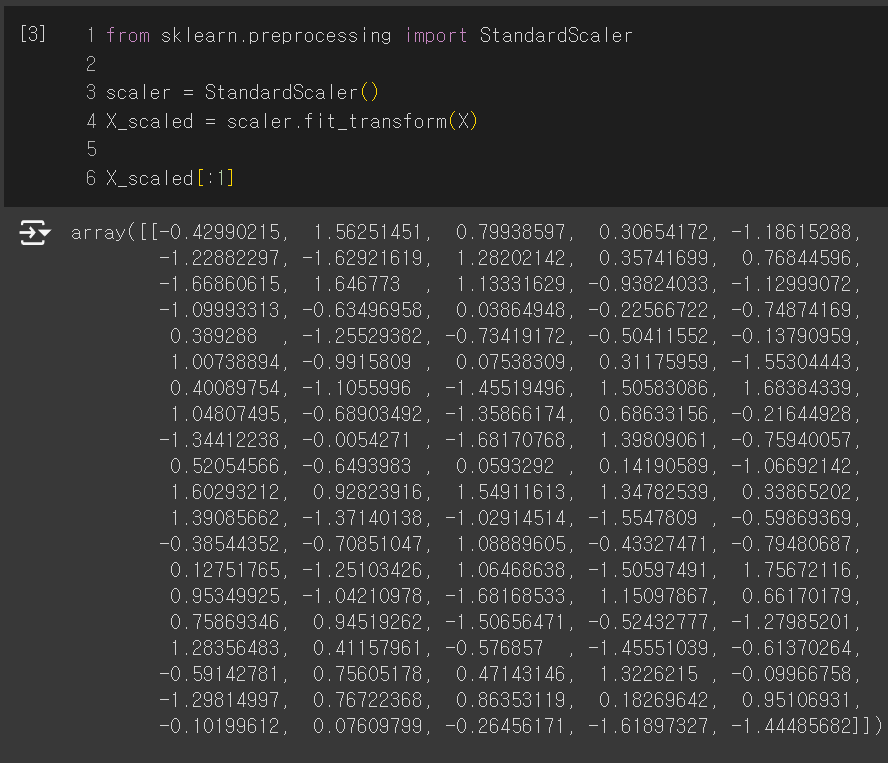
Task: Click output value 1.646773
Action: [x=357, y=284]
